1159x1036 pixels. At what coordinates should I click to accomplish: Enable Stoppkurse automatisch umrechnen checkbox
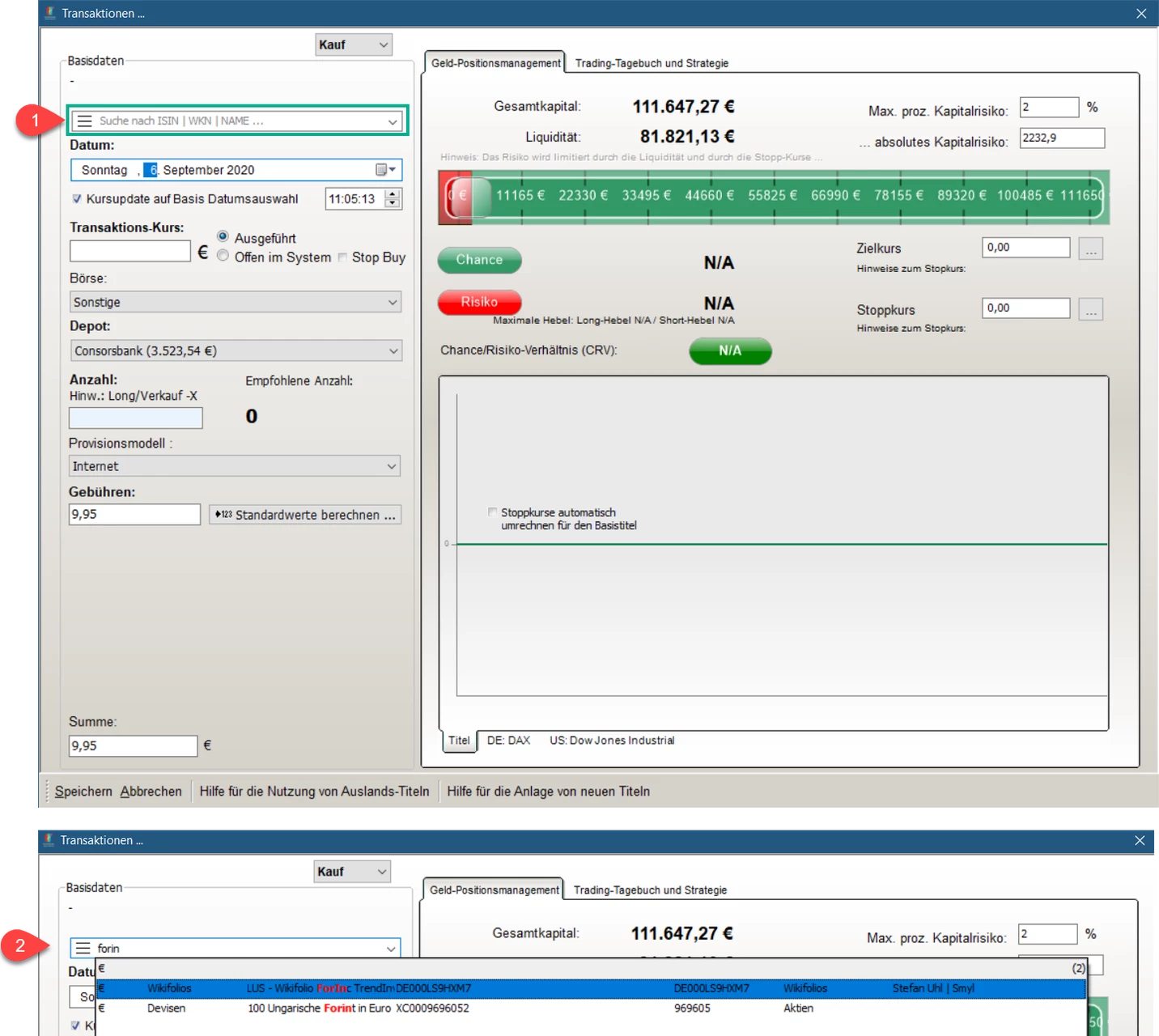(492, 512)
